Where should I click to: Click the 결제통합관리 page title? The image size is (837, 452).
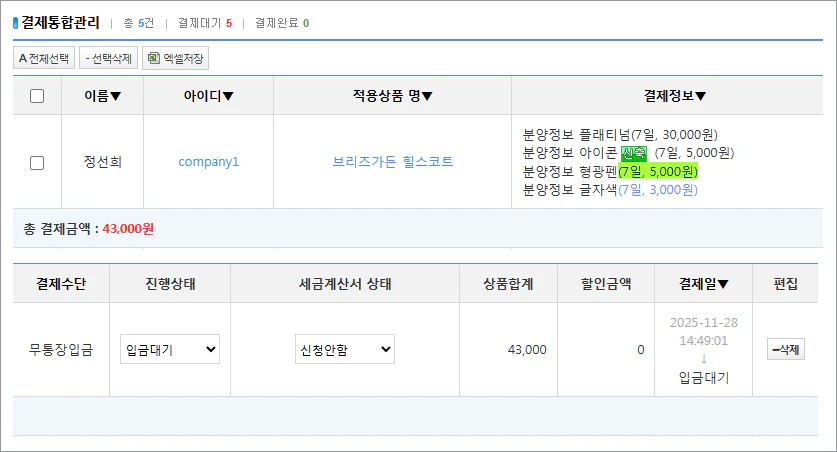pos(60,22)
